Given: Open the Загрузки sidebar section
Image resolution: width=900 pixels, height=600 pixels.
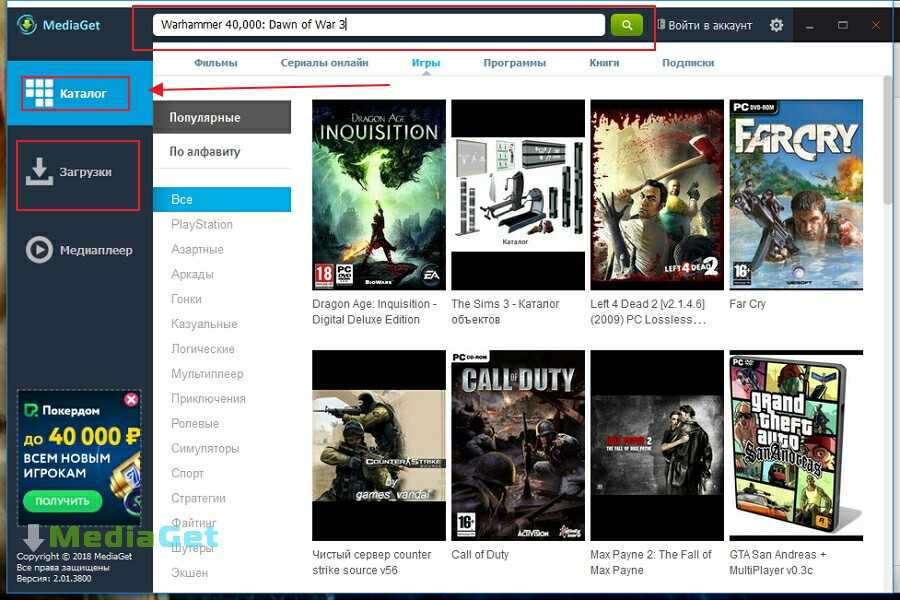Looking at the screenshot, I should [80, 172].
